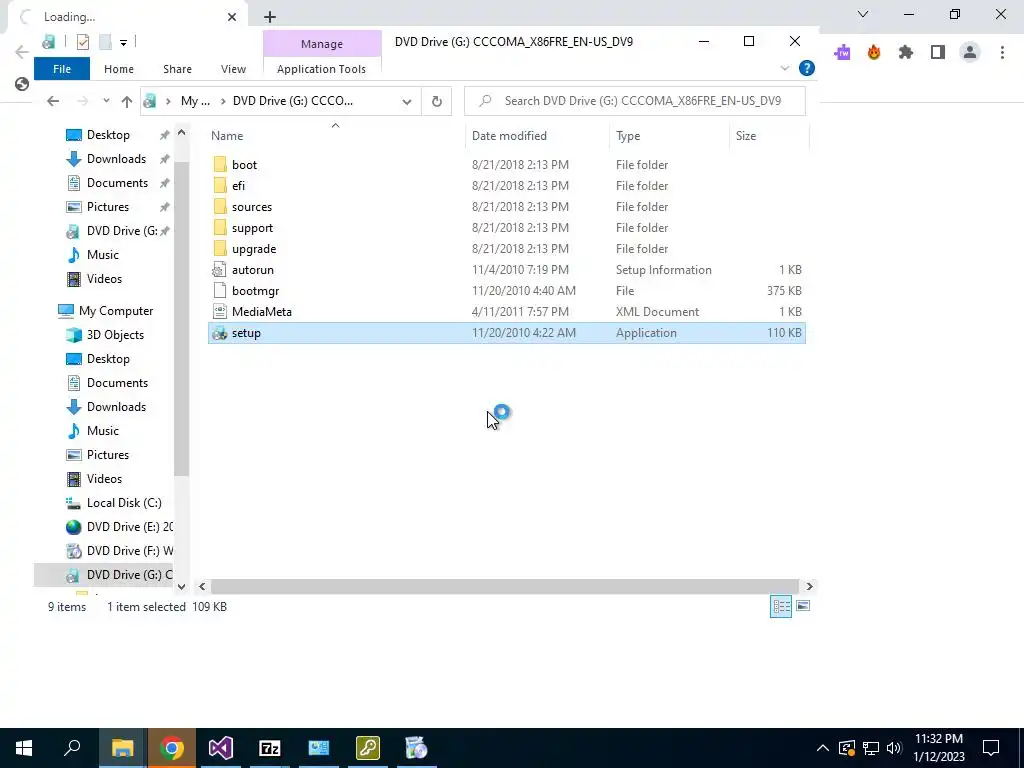Click the New folder quick access icon

105,42
